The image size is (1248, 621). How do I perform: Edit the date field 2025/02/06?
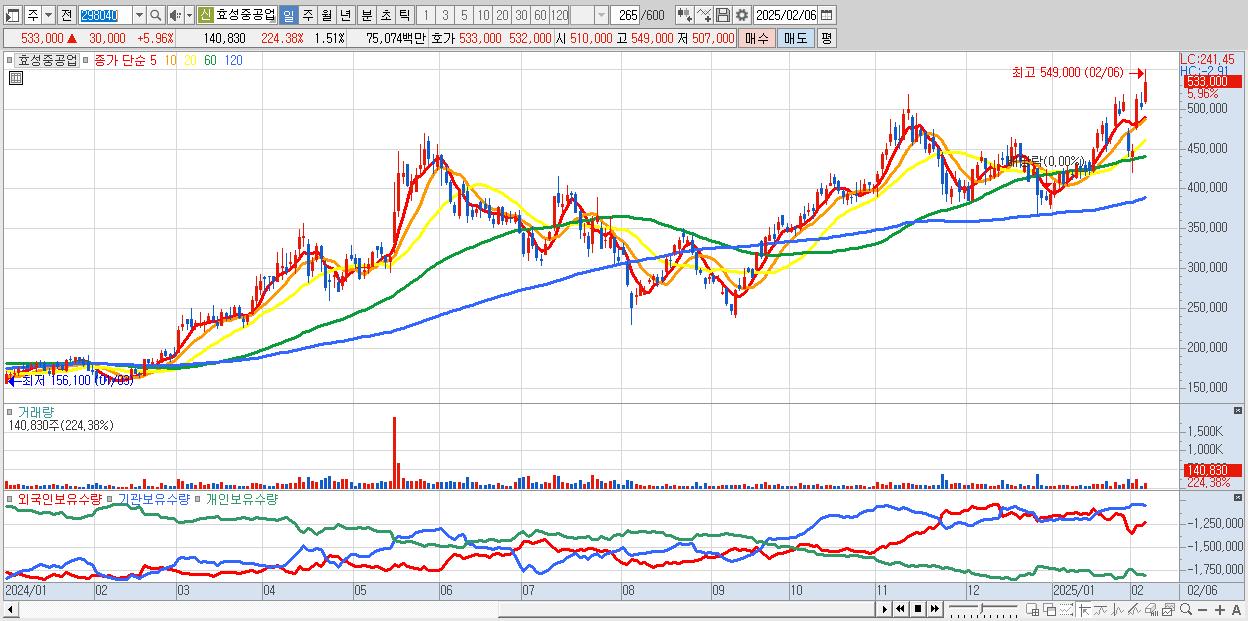[x=786, y=15]
